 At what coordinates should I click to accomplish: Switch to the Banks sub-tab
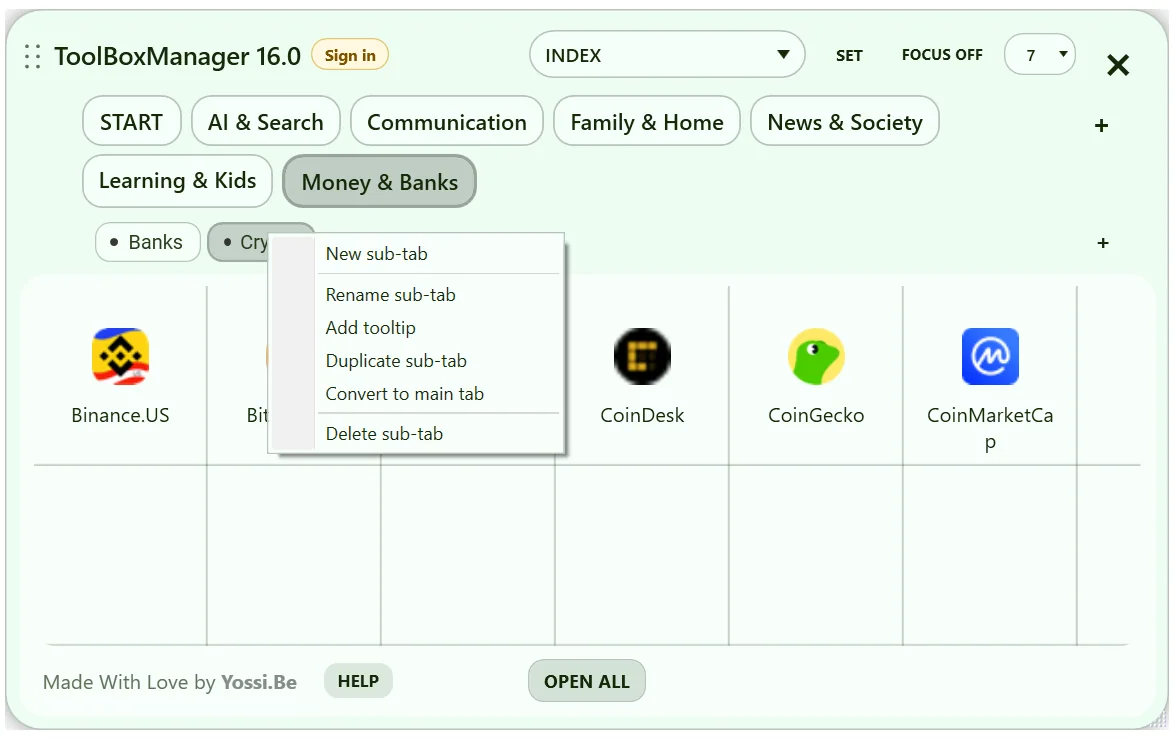[x=148, y=242]
